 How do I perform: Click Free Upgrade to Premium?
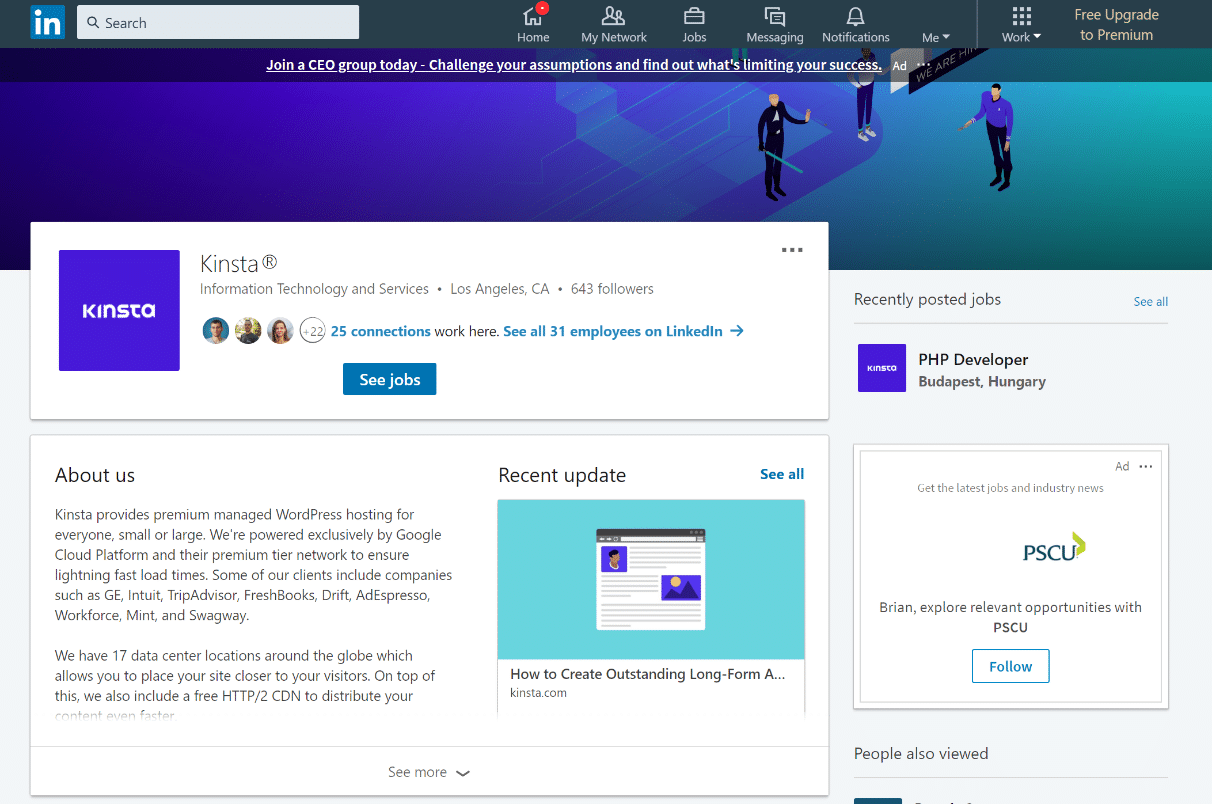(1115, 24)
